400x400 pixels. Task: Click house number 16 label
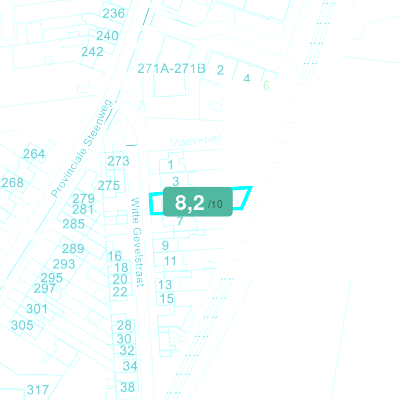(114, 256)
